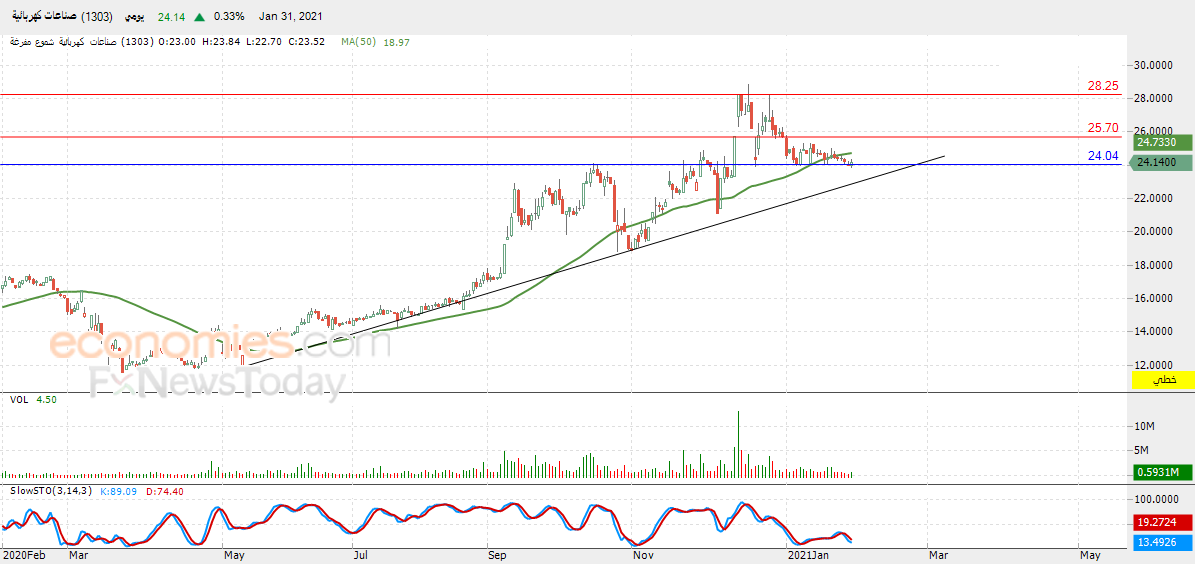1195x564 pixels.
Task: Click the blue 24.04 support level label
Action: 1103,155
